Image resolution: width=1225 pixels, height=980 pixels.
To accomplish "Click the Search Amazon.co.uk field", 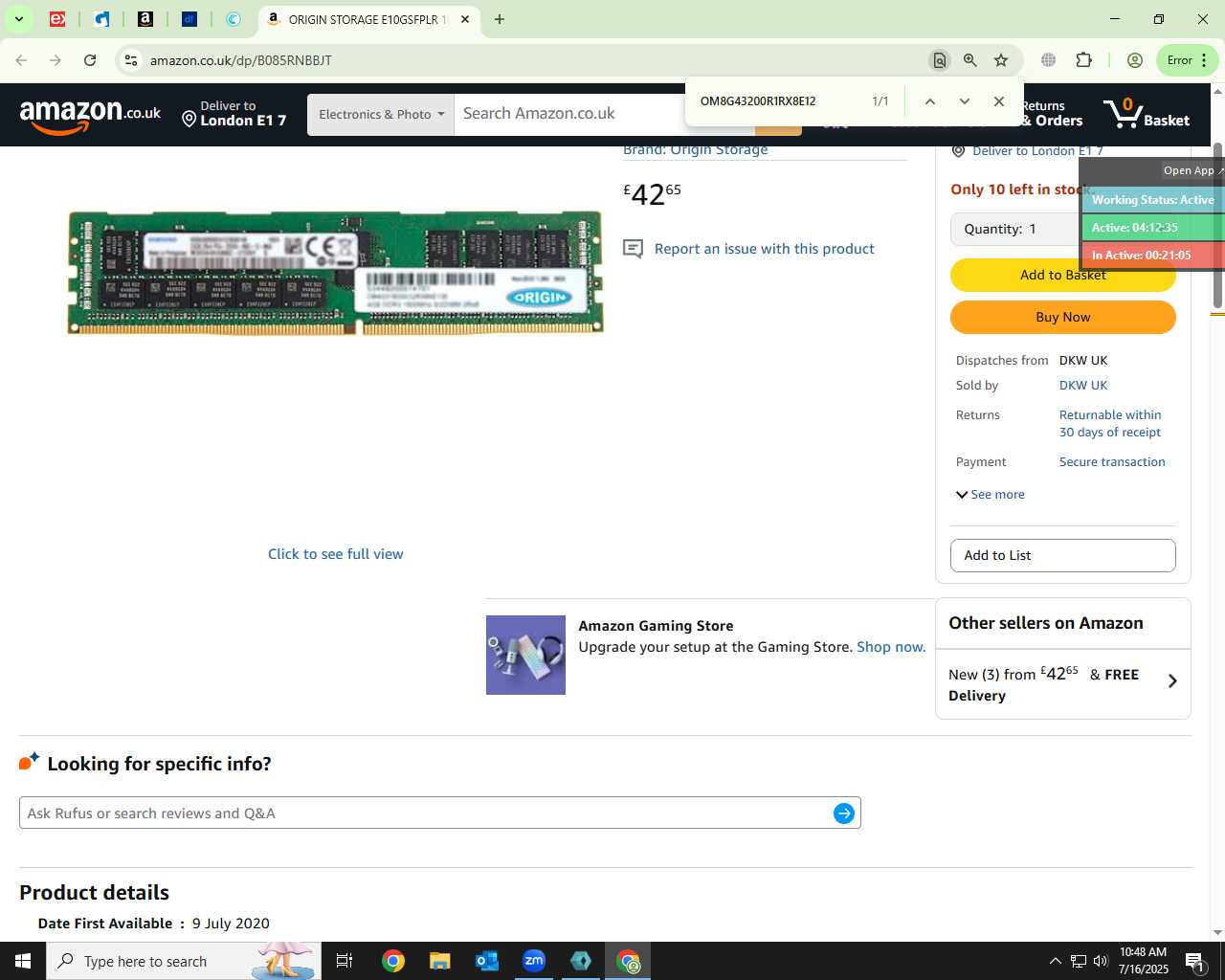I will click(x=569, y=114).
